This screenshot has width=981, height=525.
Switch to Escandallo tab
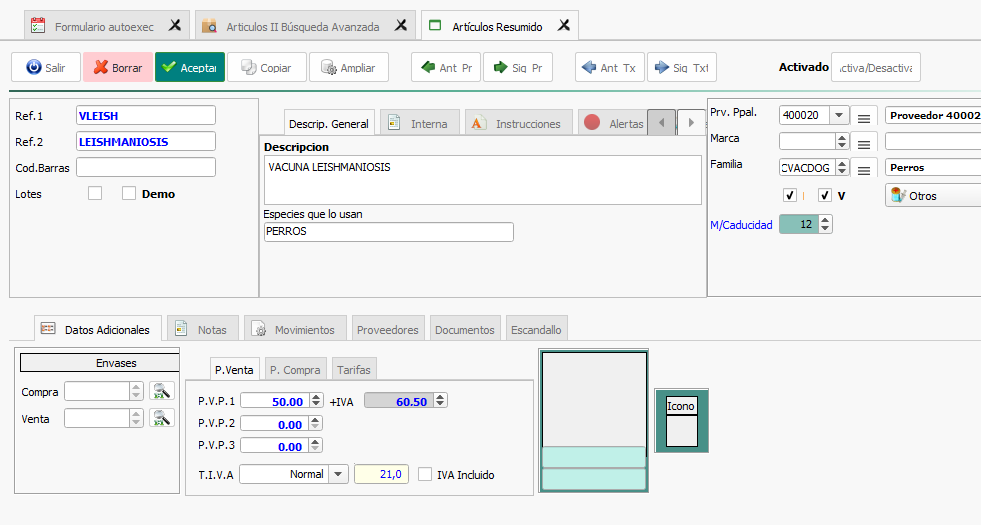click(x=536, y=329)
